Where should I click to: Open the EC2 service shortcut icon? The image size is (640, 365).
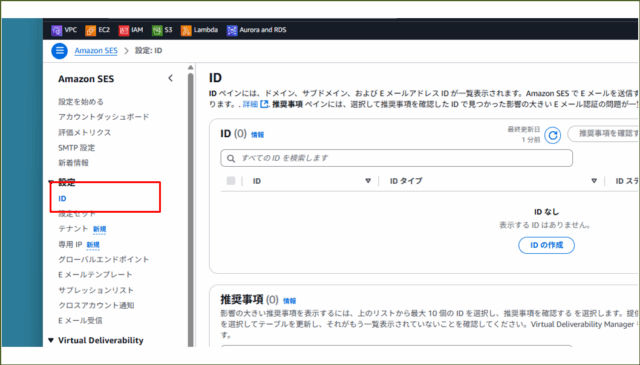coord(90,30)
